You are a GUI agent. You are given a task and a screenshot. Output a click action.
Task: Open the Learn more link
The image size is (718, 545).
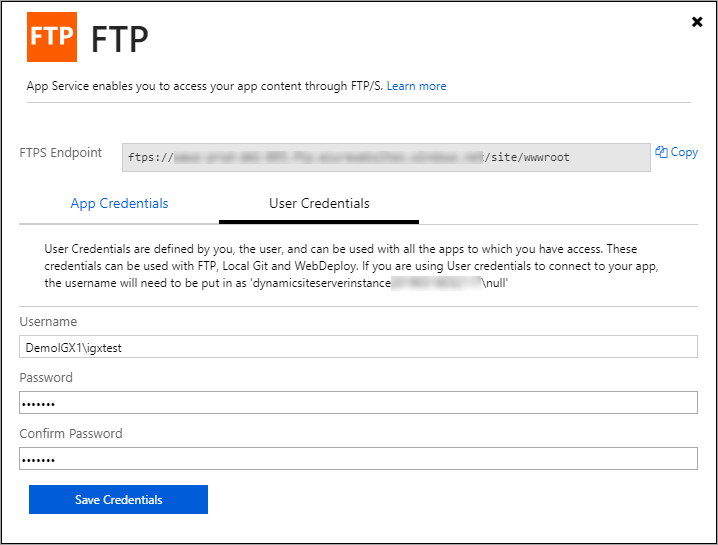pos(416,86)
